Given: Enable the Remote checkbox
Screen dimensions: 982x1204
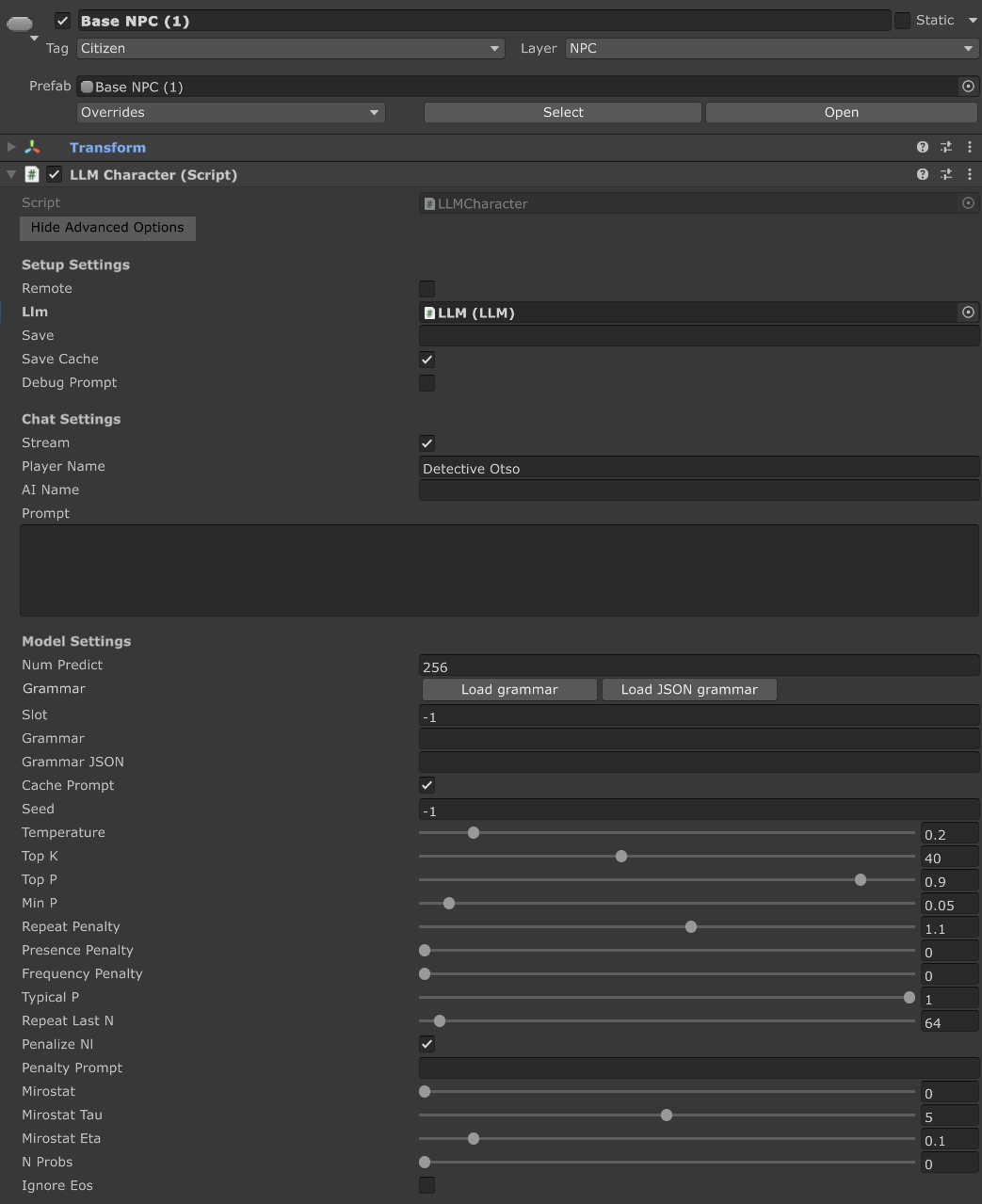Looking at the screenshot, I should click(427, 288).
